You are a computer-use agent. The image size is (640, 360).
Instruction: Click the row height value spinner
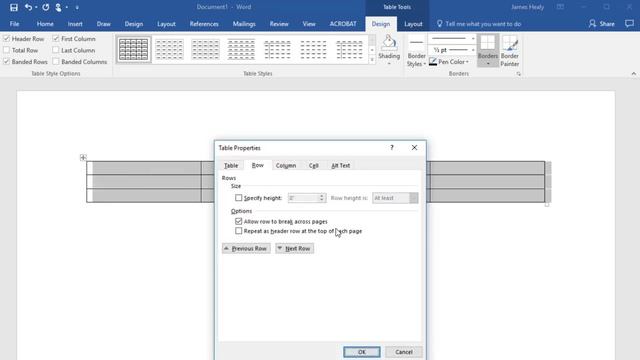(x=322, y=198)
